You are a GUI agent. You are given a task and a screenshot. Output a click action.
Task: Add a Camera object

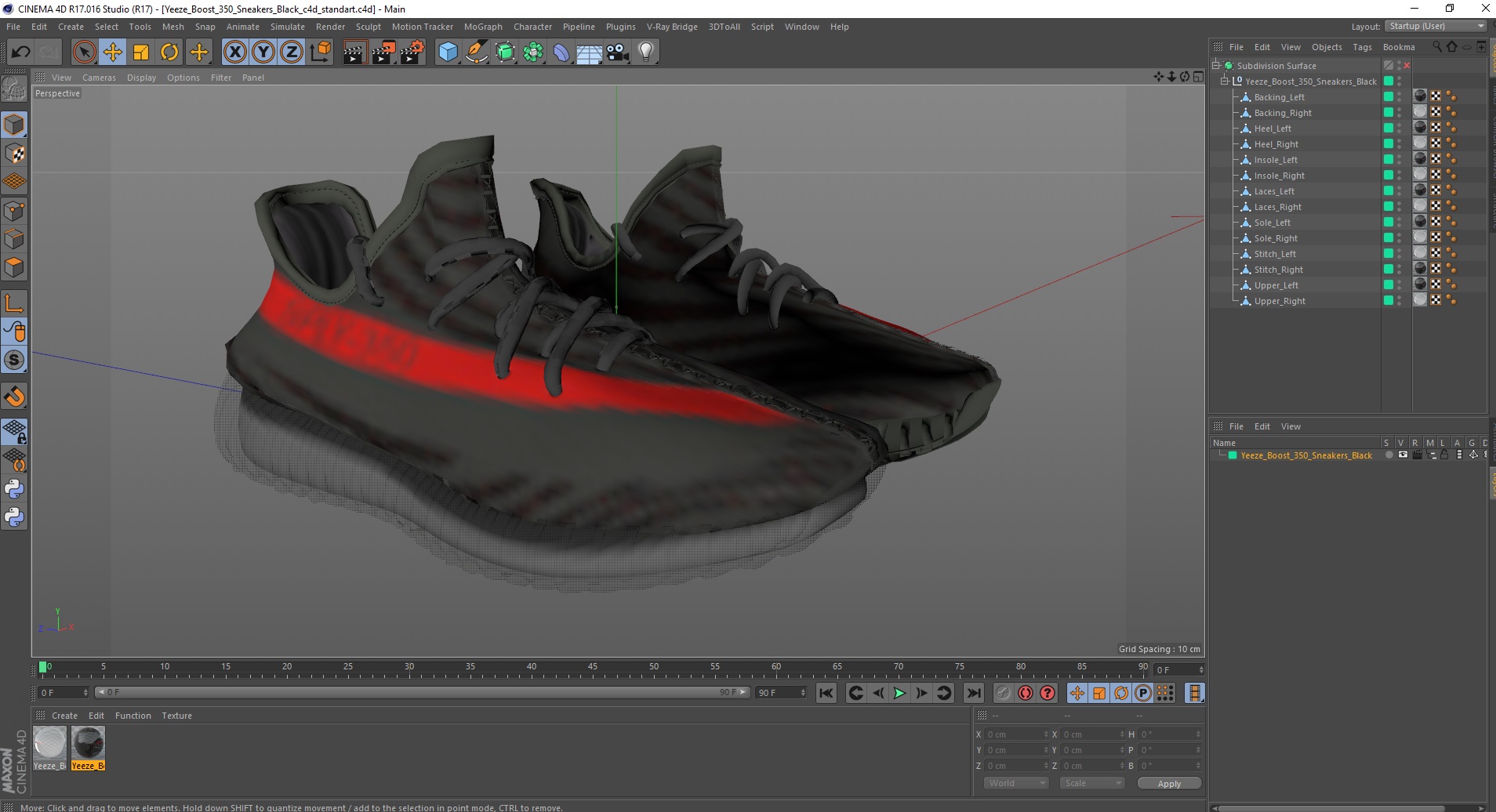(618, 53)
